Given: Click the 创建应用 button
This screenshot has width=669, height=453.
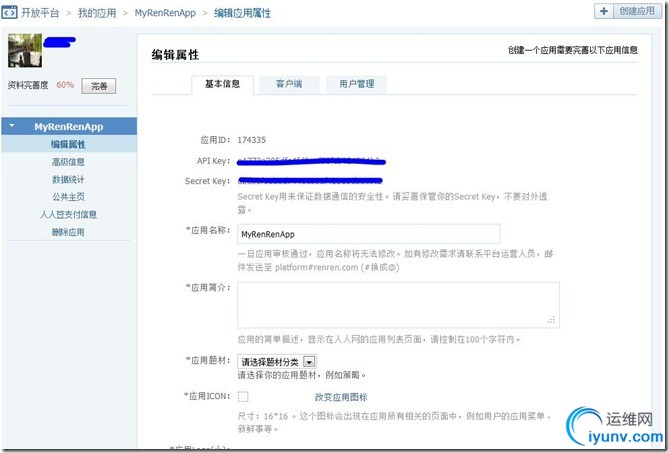Looking at the screenshot, I should [x=637, y=11].
